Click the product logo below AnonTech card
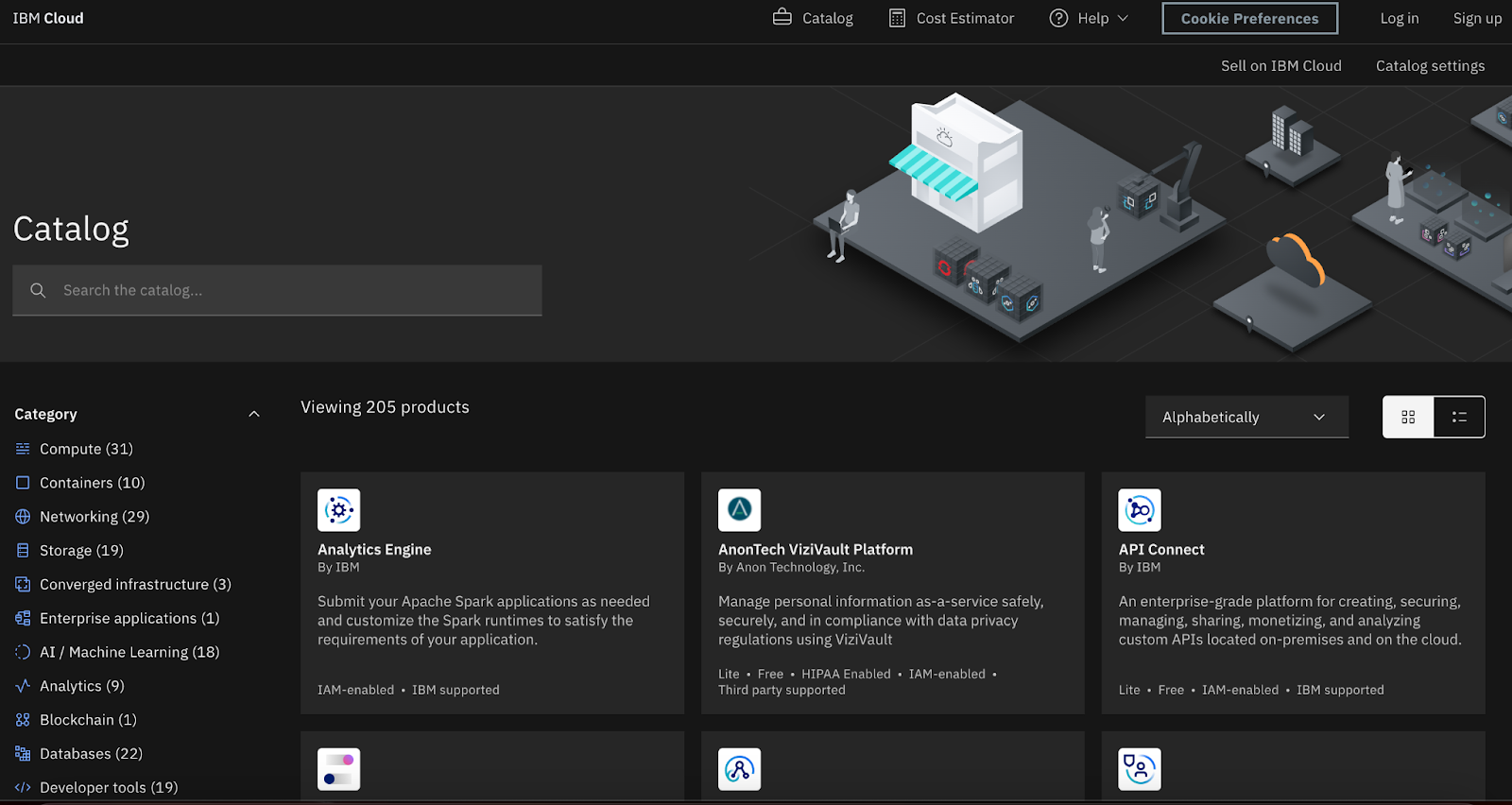This screenshot has height=805, width=1512. pyautogui.click(x=739, y=769)
